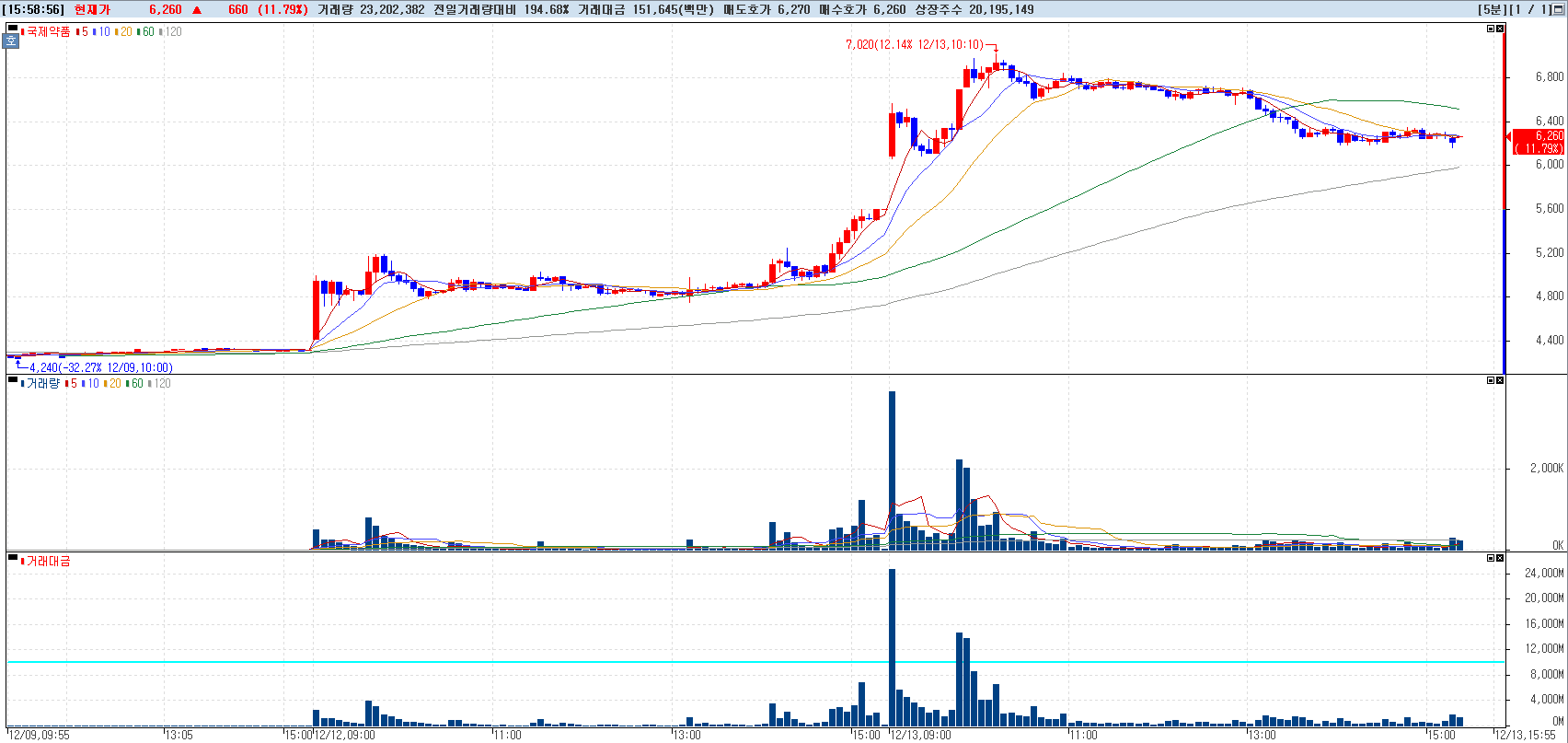Click the 12/09,09:55 time axis label
The height and width of the screenshot is (743, 1568).
pos(39,735)
